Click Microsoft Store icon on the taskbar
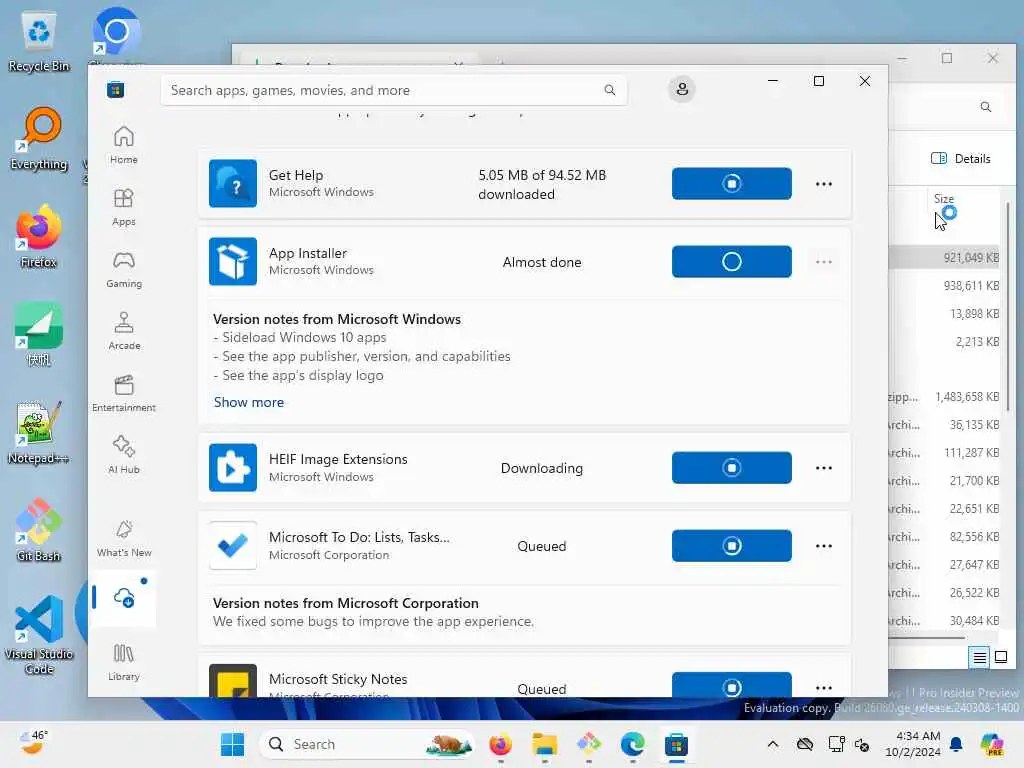The height and width of the screenshot is (768, 1024). (x=676, y=744)
